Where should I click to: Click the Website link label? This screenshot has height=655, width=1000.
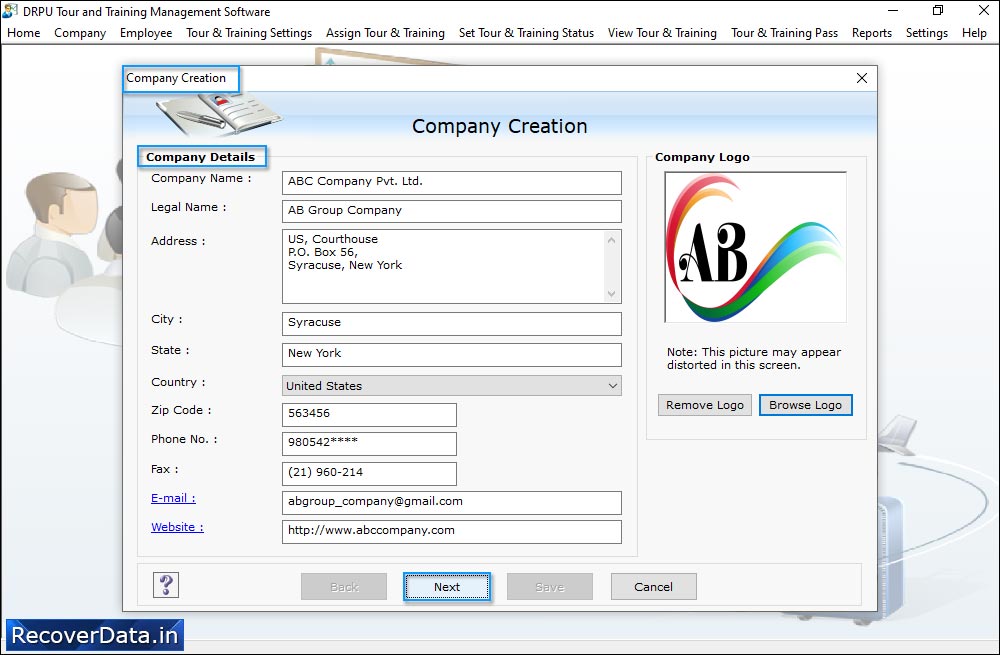point(177,527)
